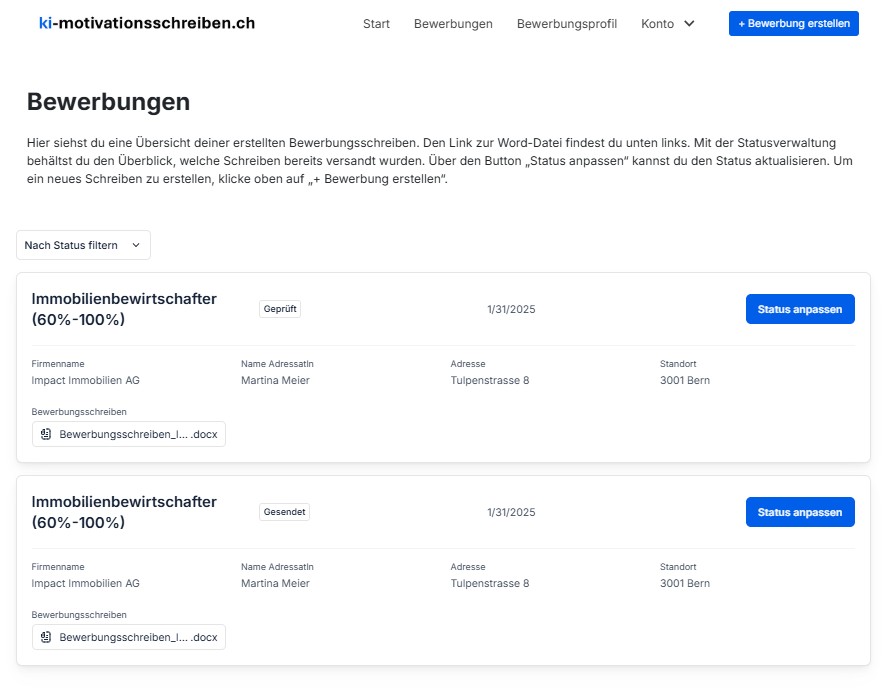Expand the Konto menu
This screenshot has width=894, height=691.
(667, 24)
